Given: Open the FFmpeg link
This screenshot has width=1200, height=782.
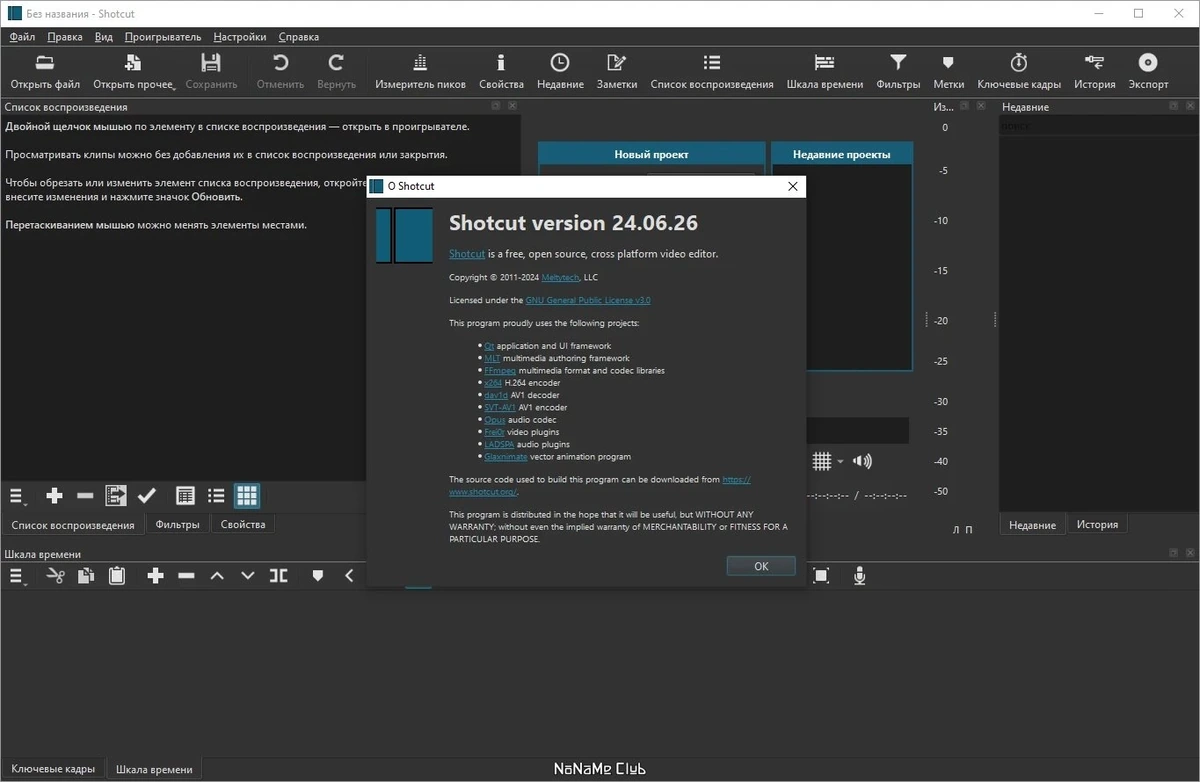Looking at the screenshot, I should [x=500, y=370].
